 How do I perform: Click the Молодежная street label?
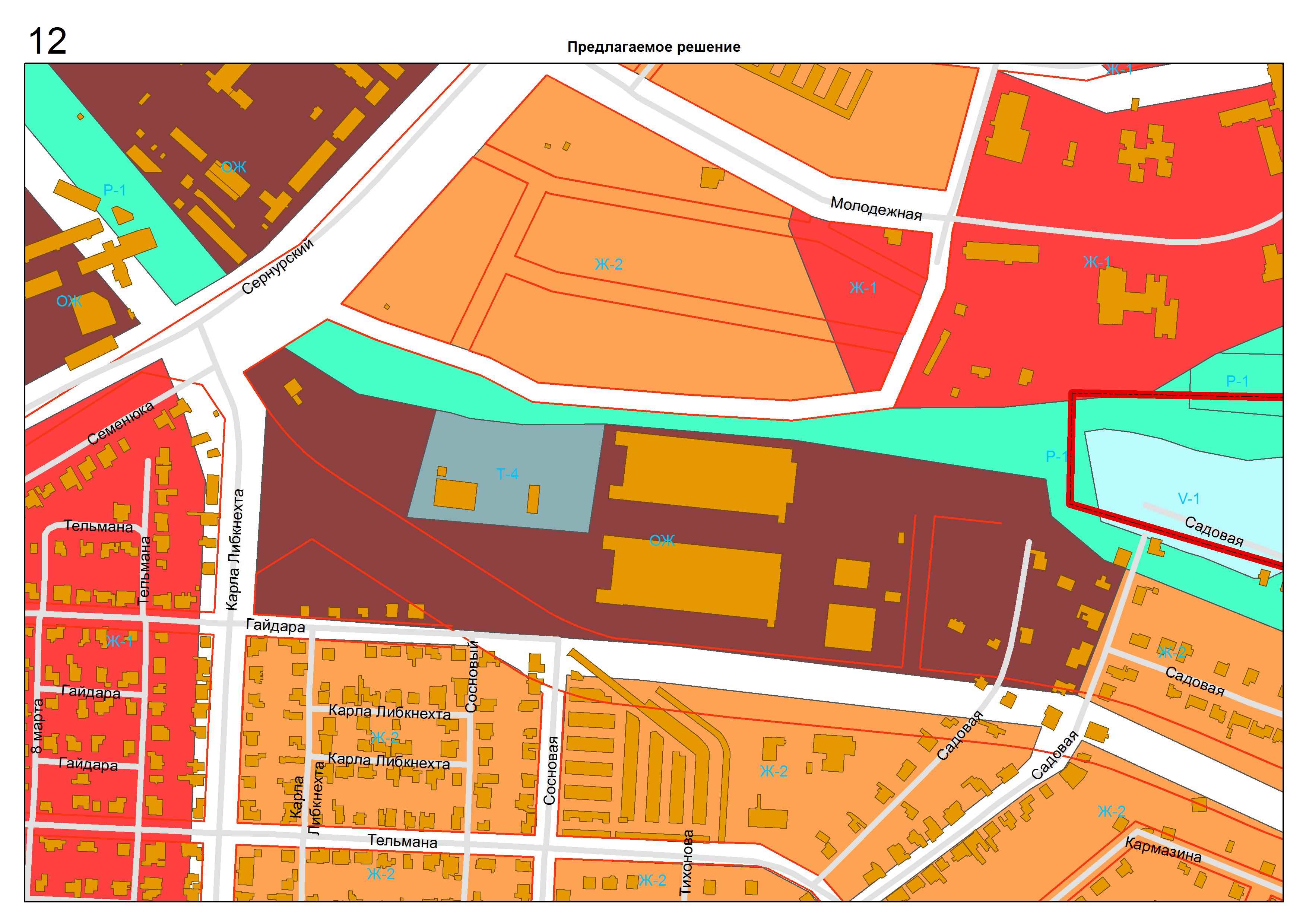[x=876, y=208]
